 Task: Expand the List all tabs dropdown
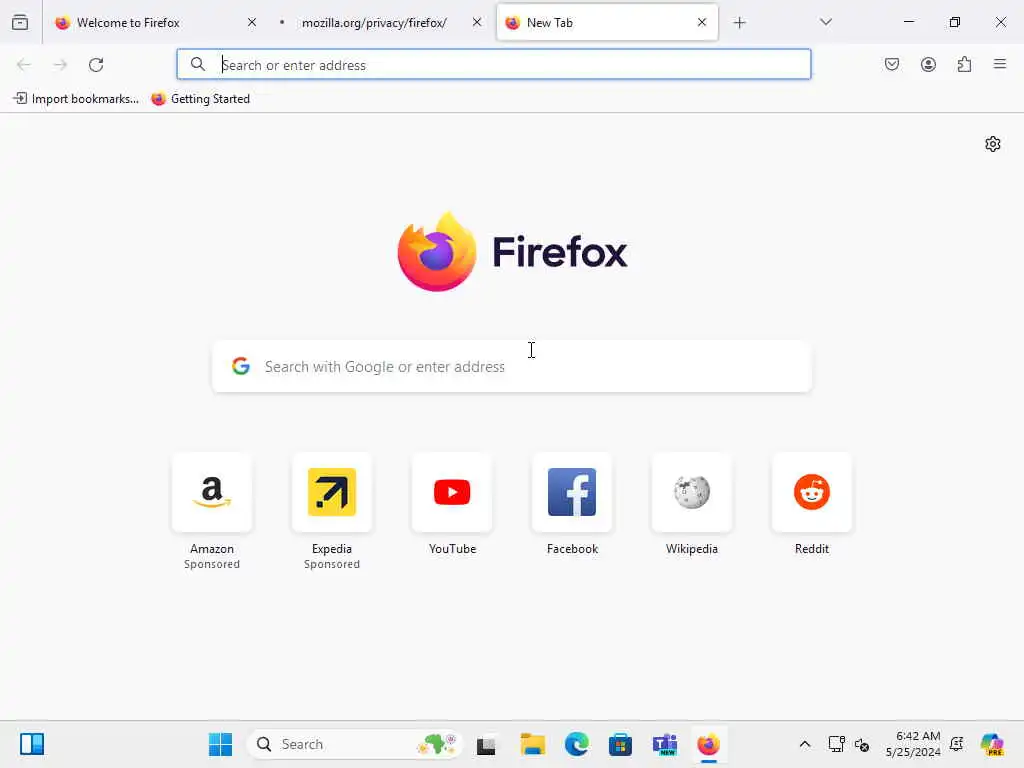(x=826, y=22)
